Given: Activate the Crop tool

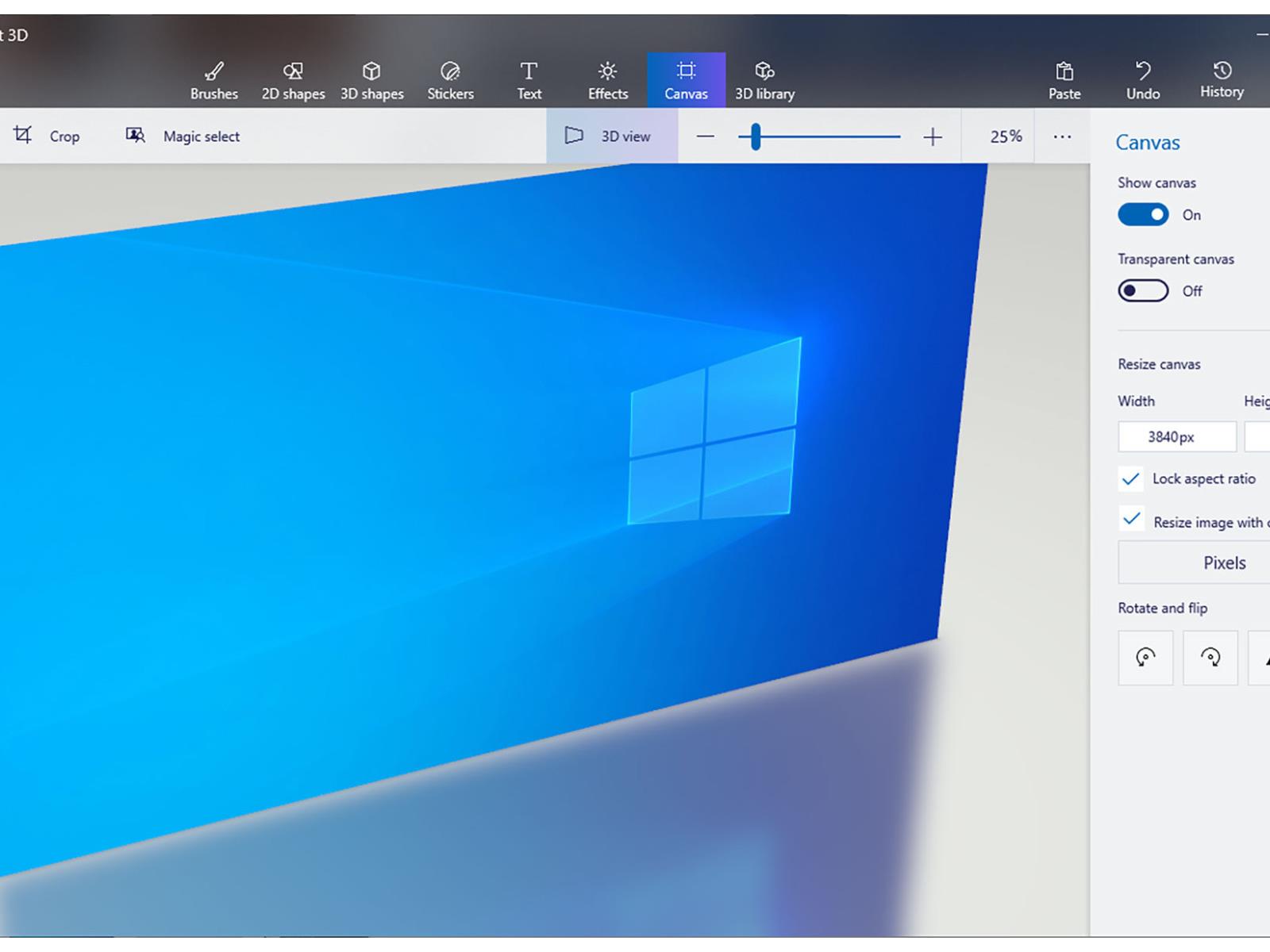Looking at the screenshot, I should pyautogui.click(x=47, y=136).
